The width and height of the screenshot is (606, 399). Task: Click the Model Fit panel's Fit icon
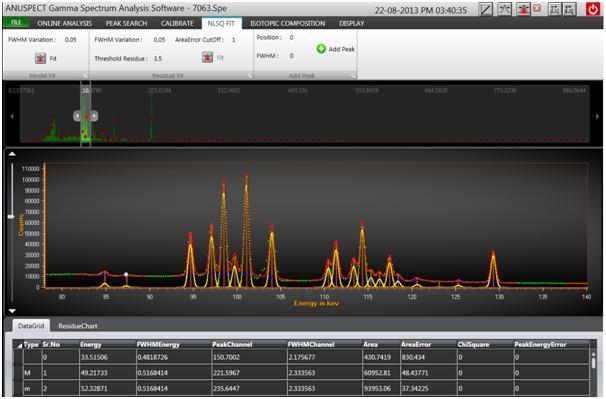click(x=41, y=58)
